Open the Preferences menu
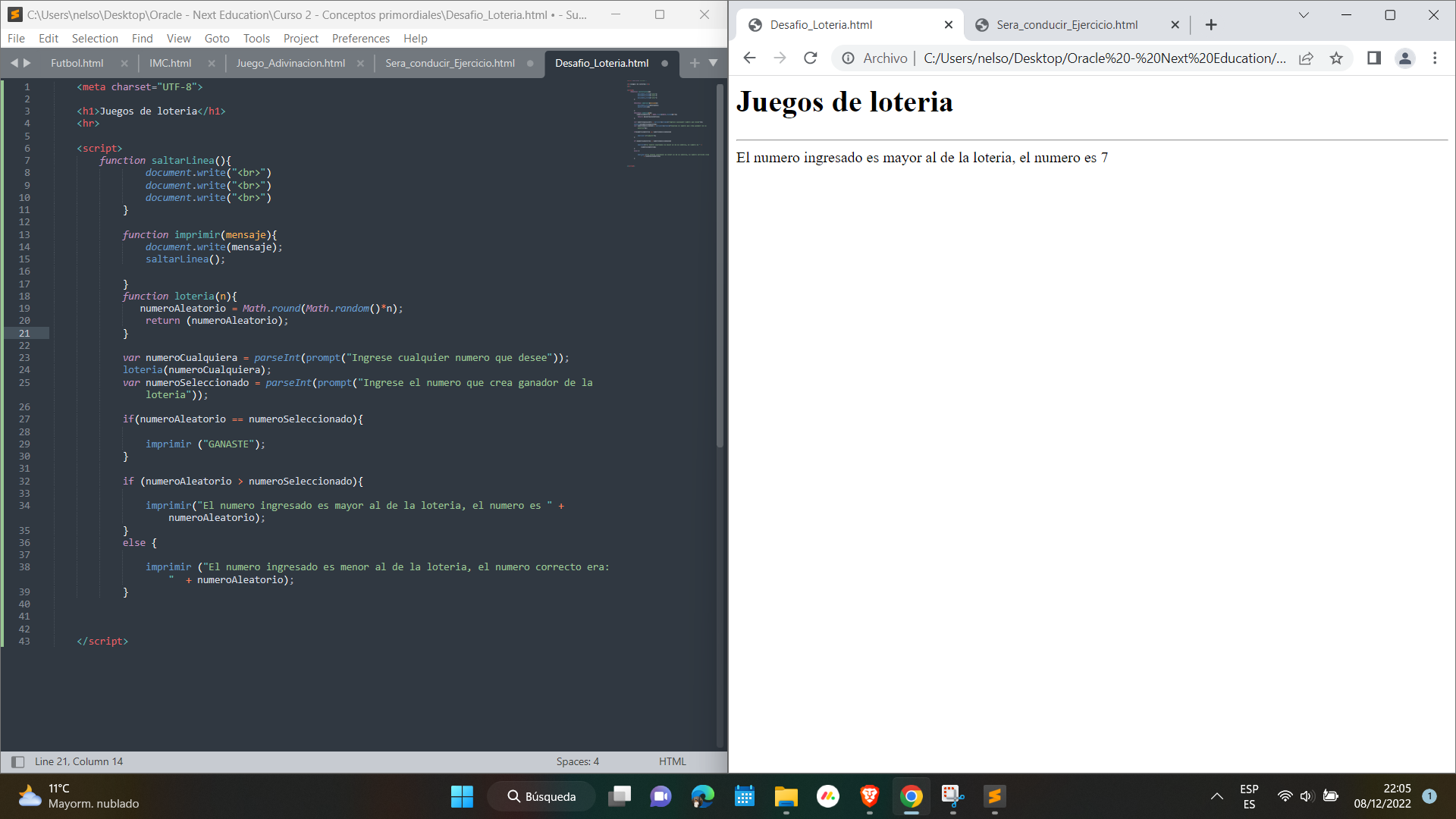The image size is (1456, 819). tap(361, 38)
